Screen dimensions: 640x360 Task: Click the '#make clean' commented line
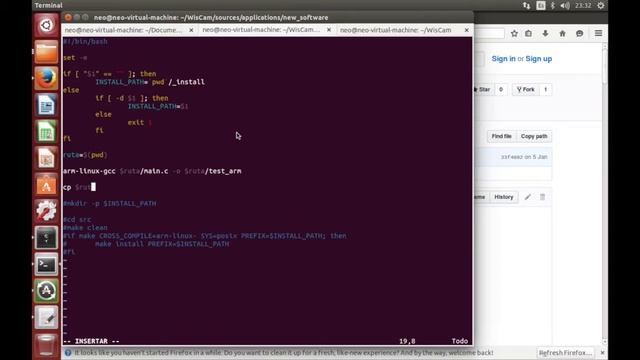[x=85, y=228]
